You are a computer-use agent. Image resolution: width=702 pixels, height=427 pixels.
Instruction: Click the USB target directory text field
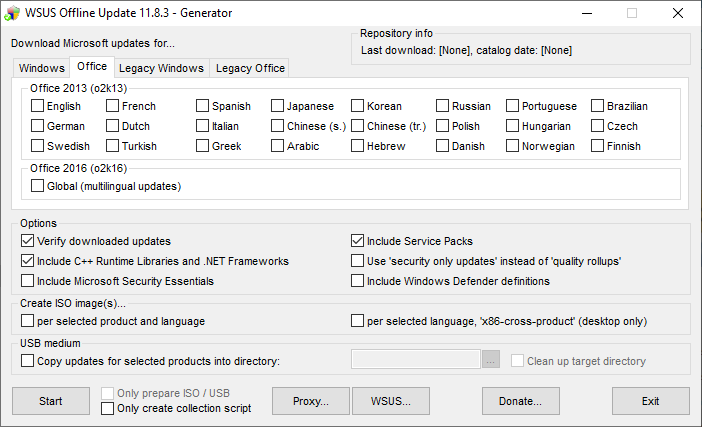pos(416,359)
